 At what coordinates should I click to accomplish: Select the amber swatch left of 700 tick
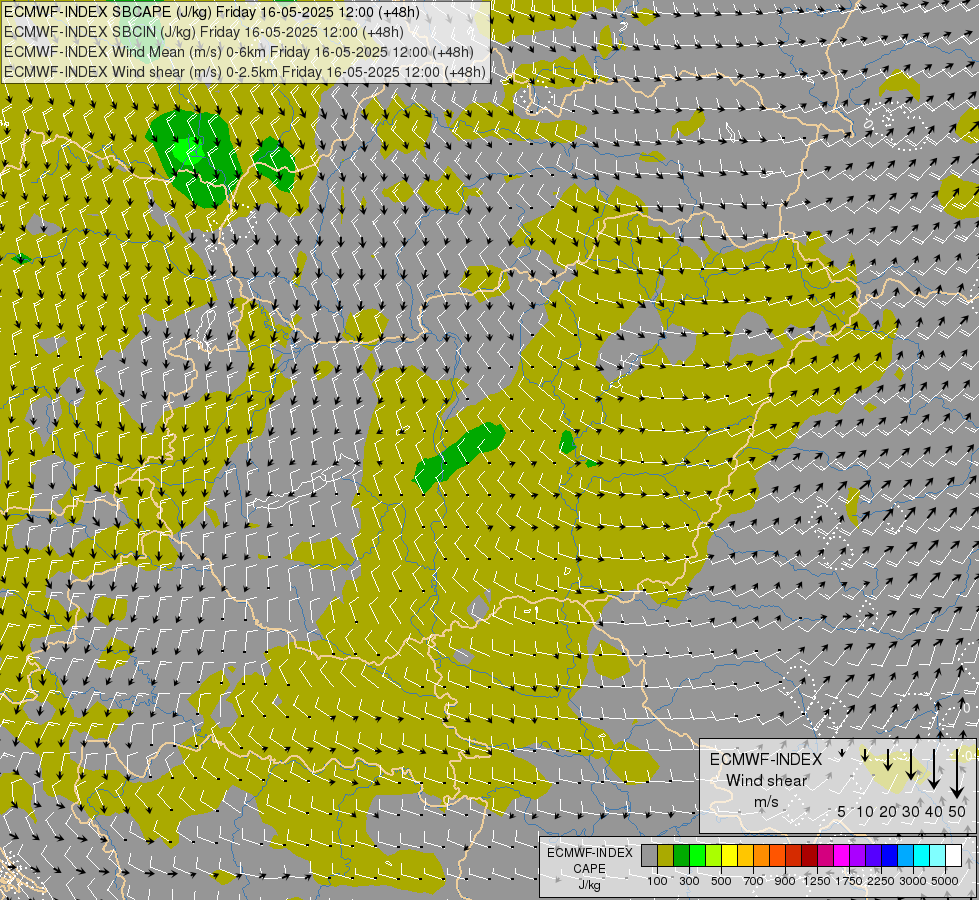tap(745, 856)
